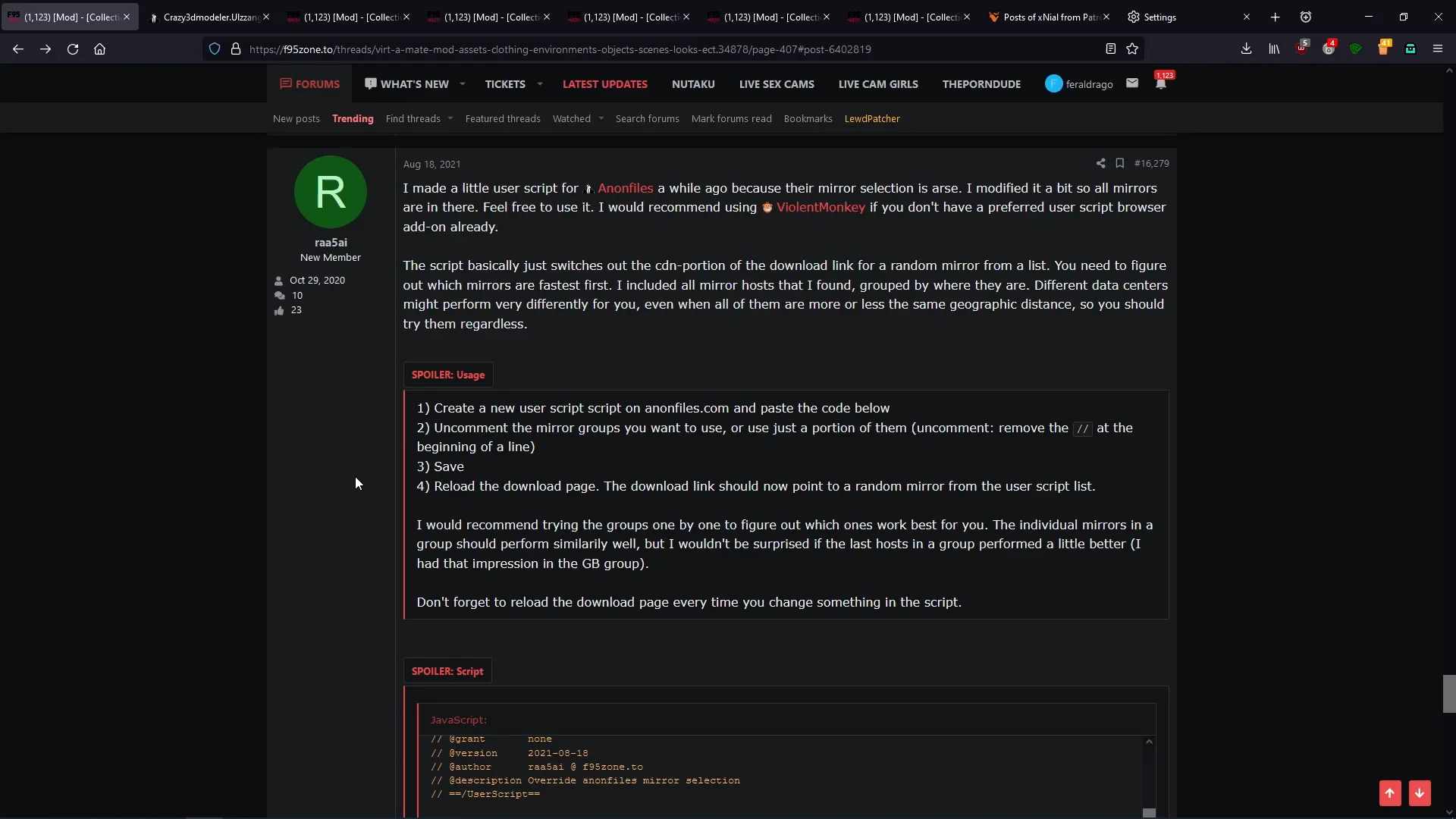Close the Crazy3dmodeler.Ulzzang tab
Screen dimensions: 1456x819
pos(266,17)
